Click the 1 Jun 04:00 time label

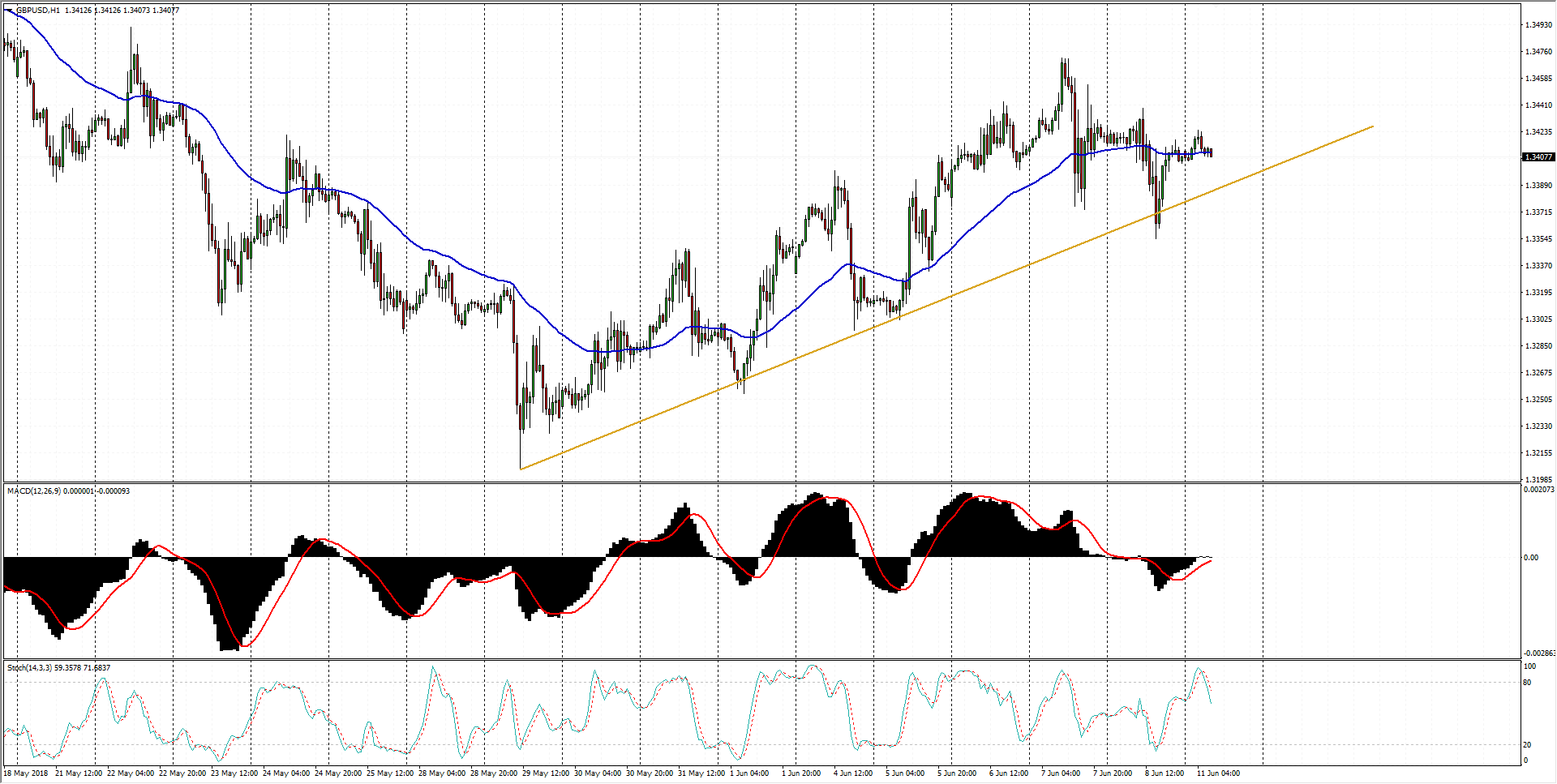coord(749,773)
